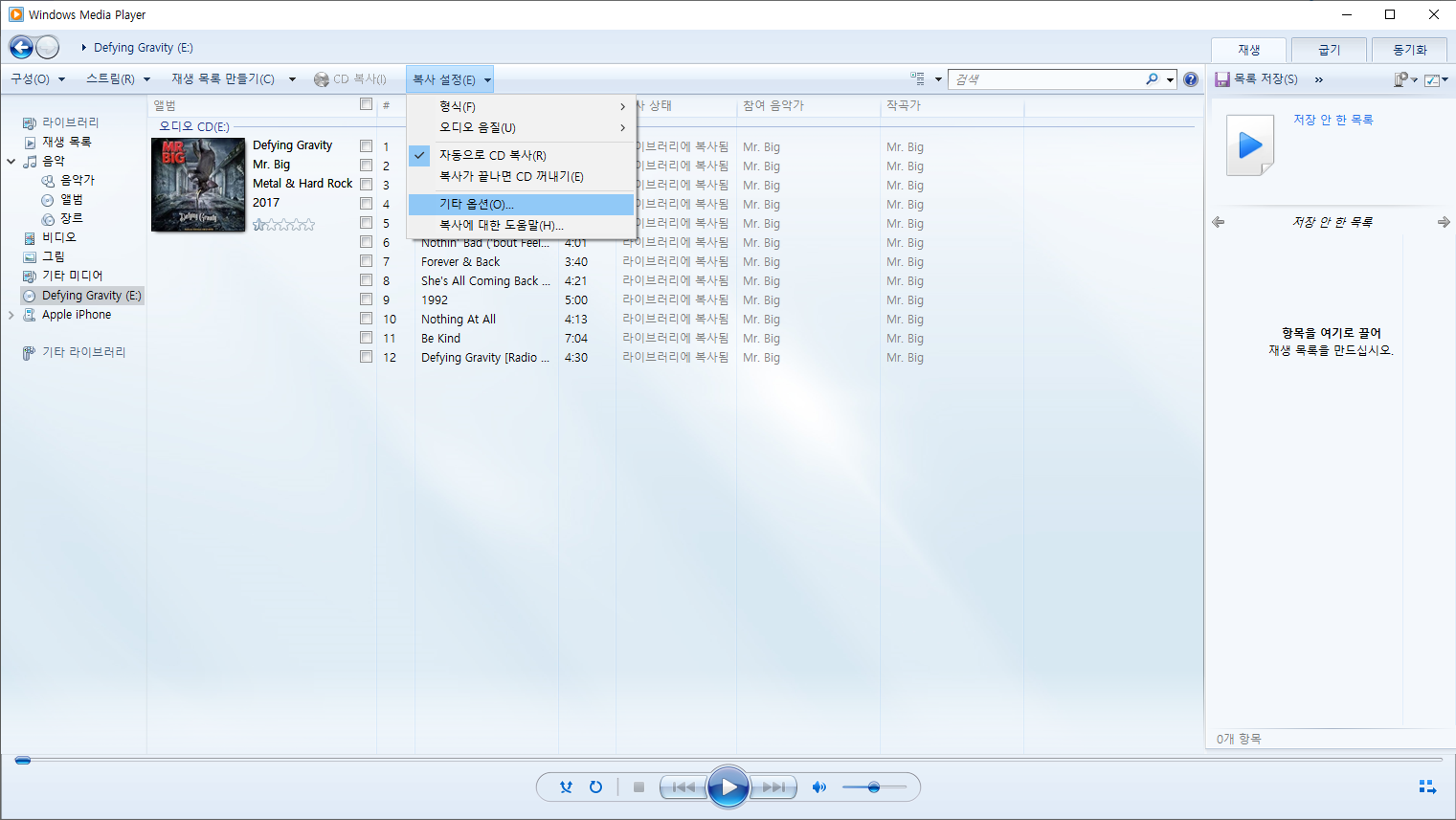Select 복사가 끝나면 CD 꺼내기(E)
Screen dimensions: 1456x820
pyautogui.click(x=521, y=176)
